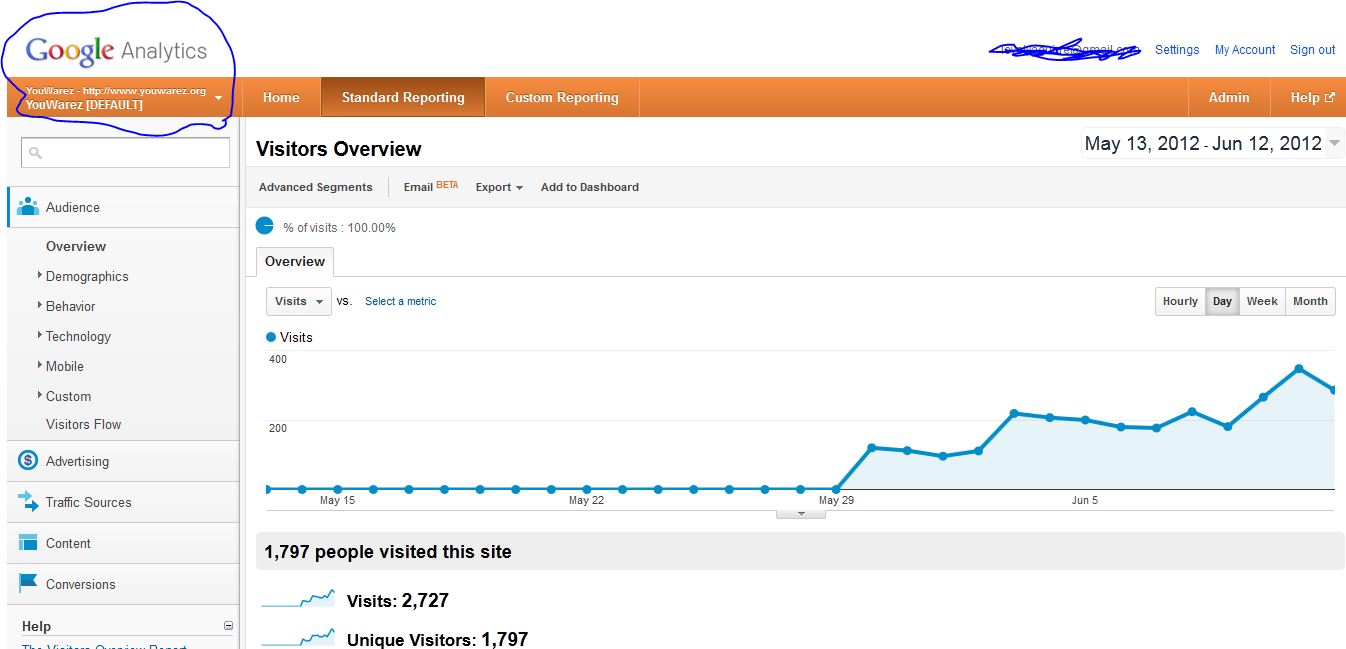Click the magnifier icon in the search box

[x=35, y=153]
